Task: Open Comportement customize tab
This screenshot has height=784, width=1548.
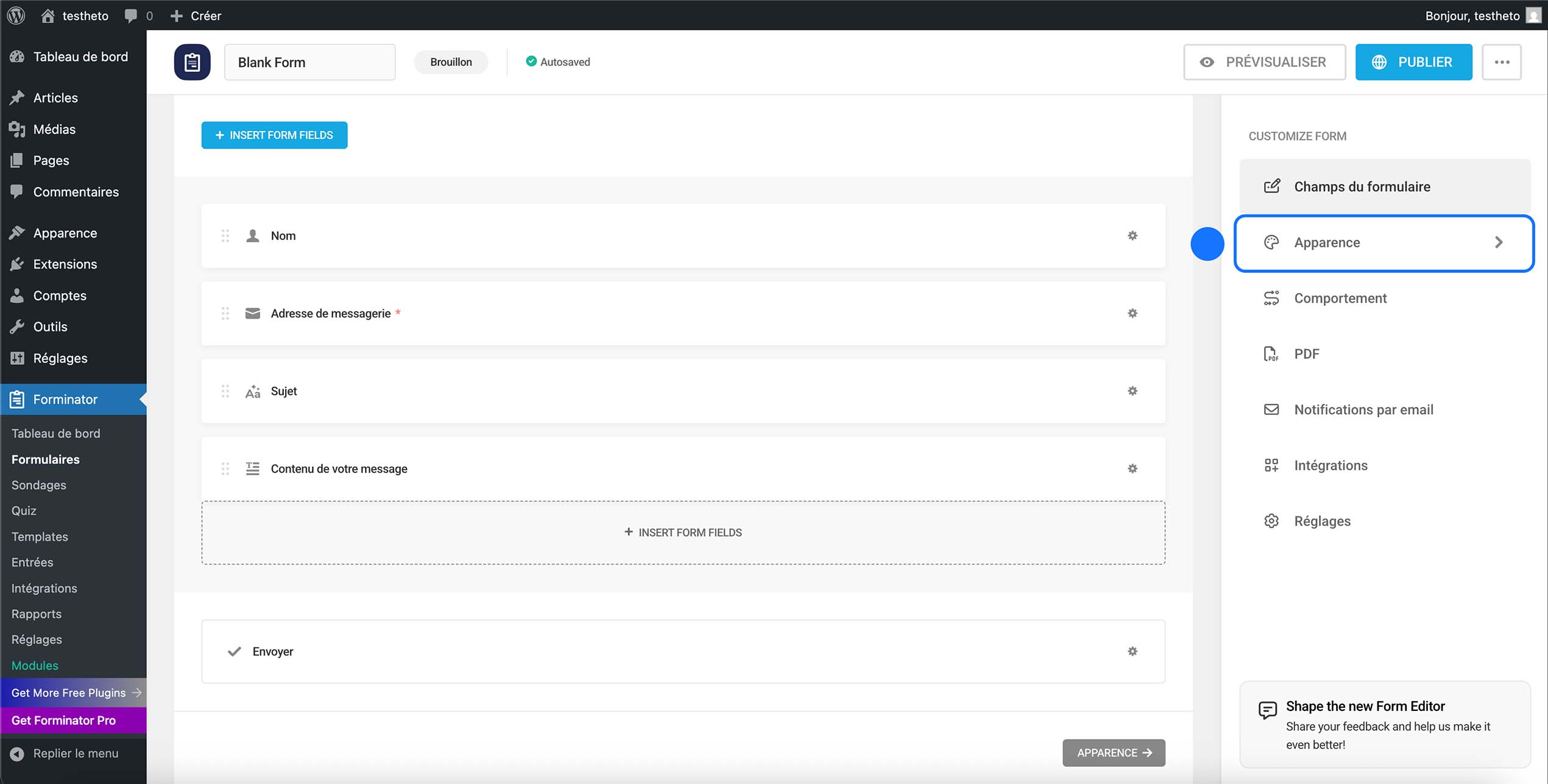Action: coord(1340,298)
